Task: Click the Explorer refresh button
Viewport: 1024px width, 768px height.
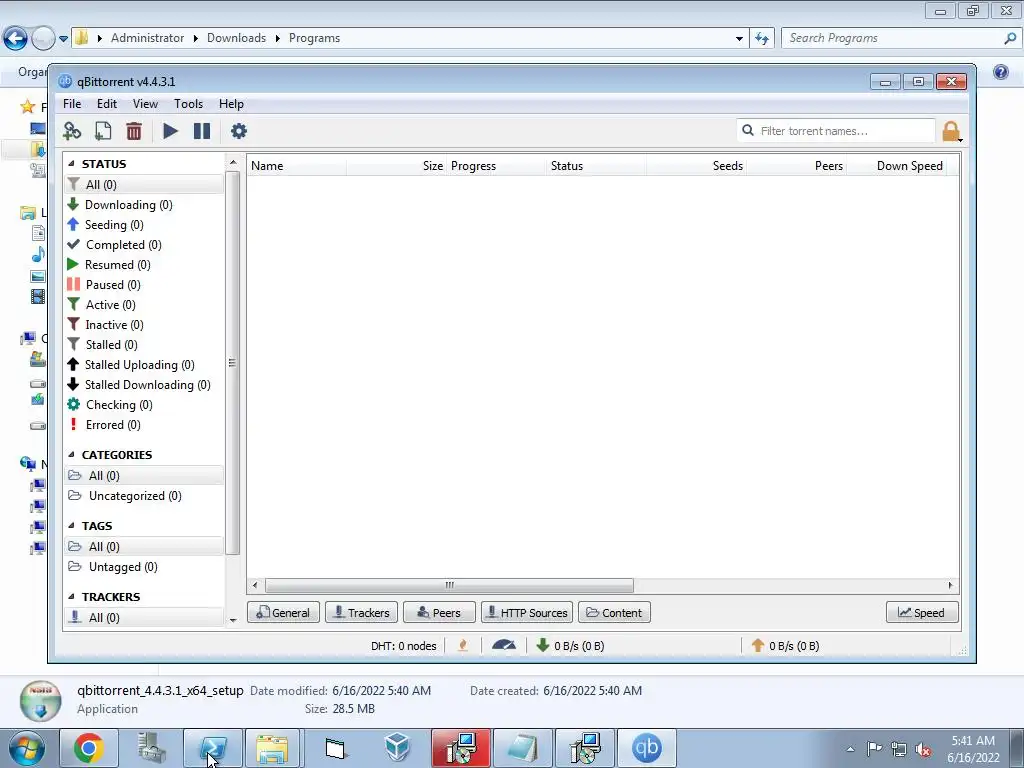Action: pyautogui.click(x=761, y=39)
